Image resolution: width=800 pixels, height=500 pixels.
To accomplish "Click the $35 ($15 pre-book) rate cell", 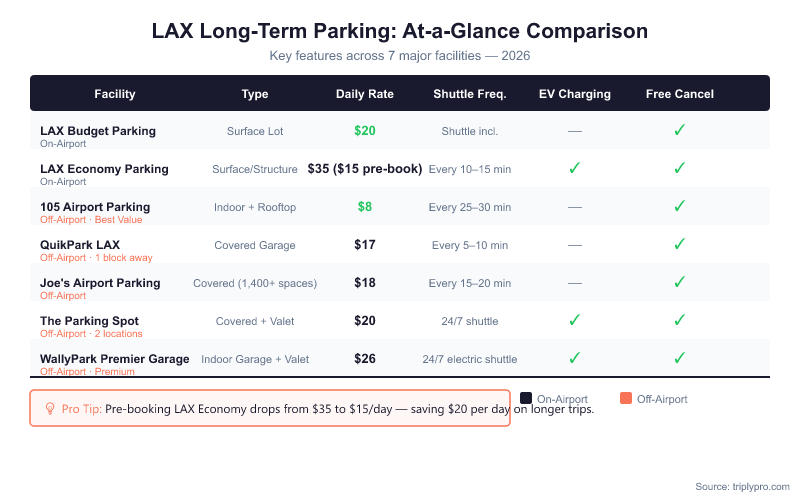I will pyautogui.click(x=365, y=168).
